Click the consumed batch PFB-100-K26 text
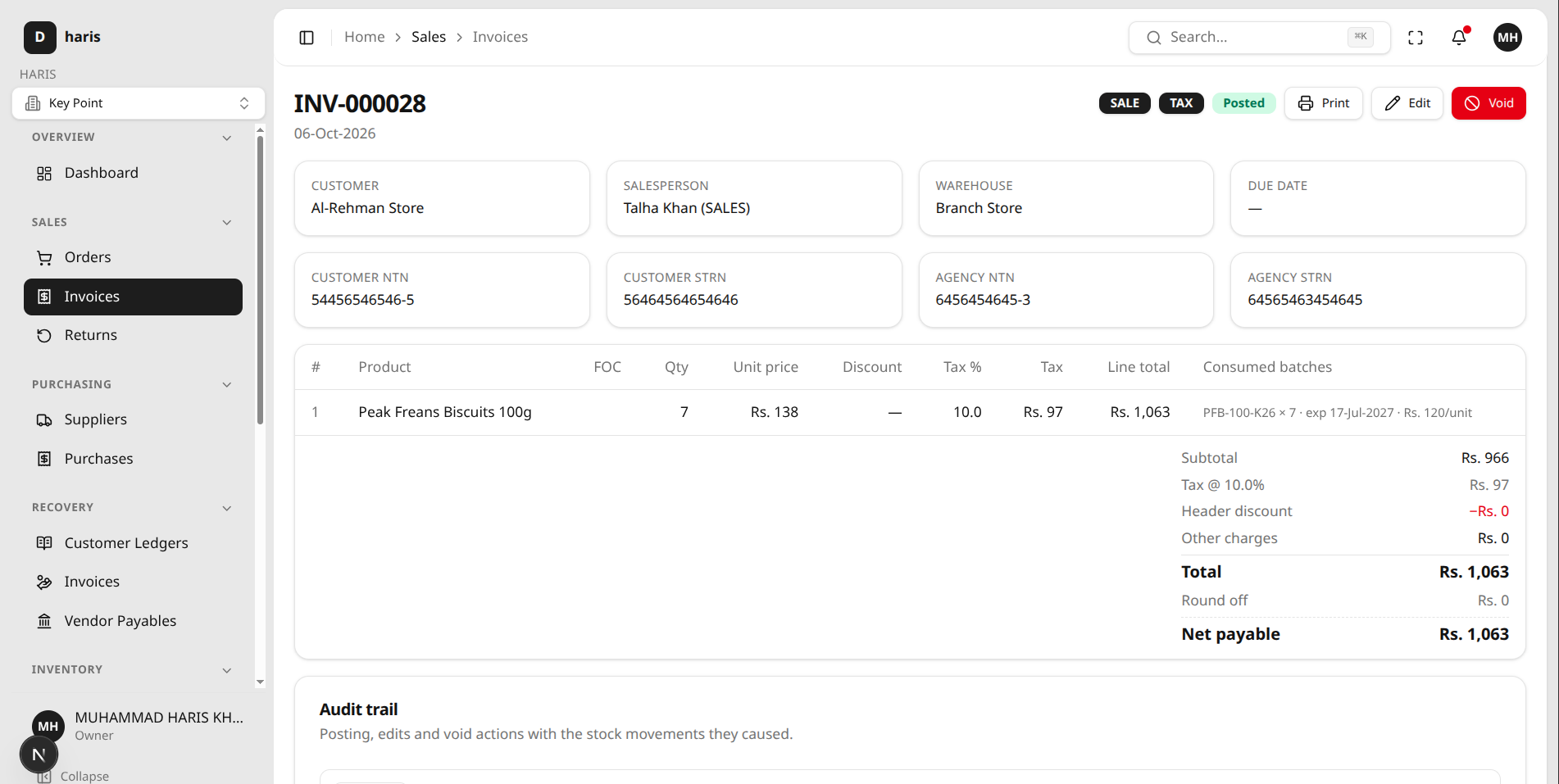 [x=1338, y=413]
